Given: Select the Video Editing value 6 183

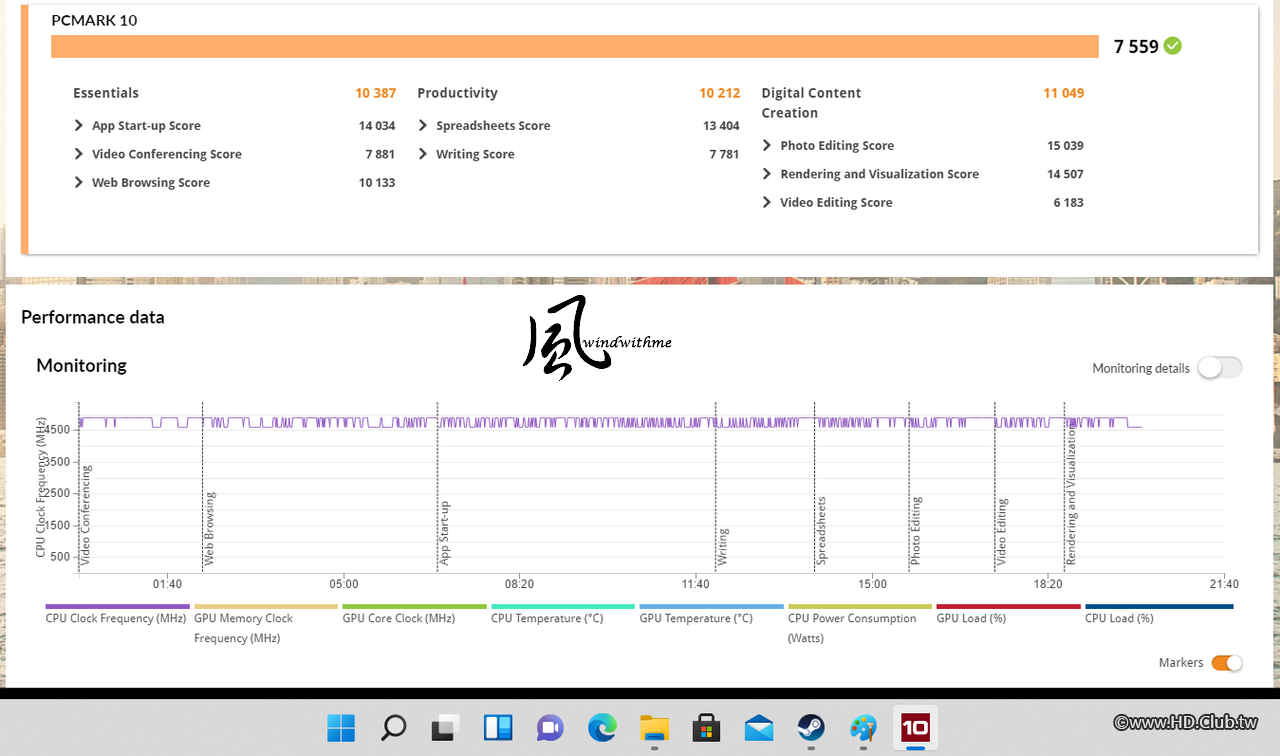Looking at the screenshot, I should click(1068, 202).
